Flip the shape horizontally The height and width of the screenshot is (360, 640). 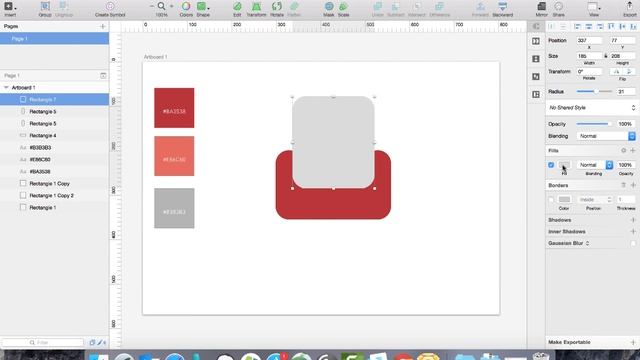[616, 71]
